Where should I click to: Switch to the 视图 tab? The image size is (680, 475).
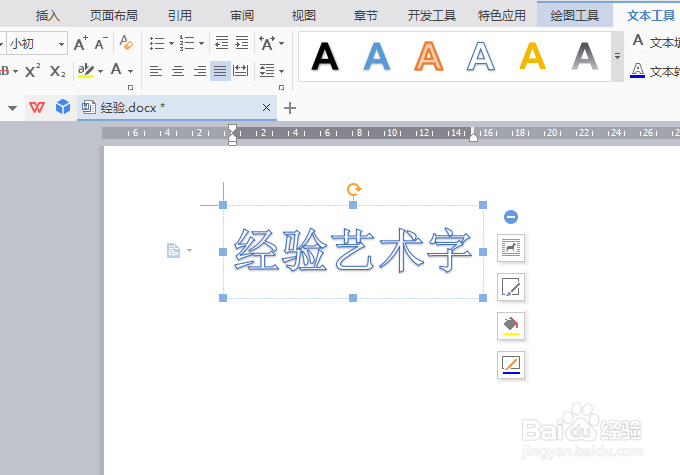pos(304,16)
